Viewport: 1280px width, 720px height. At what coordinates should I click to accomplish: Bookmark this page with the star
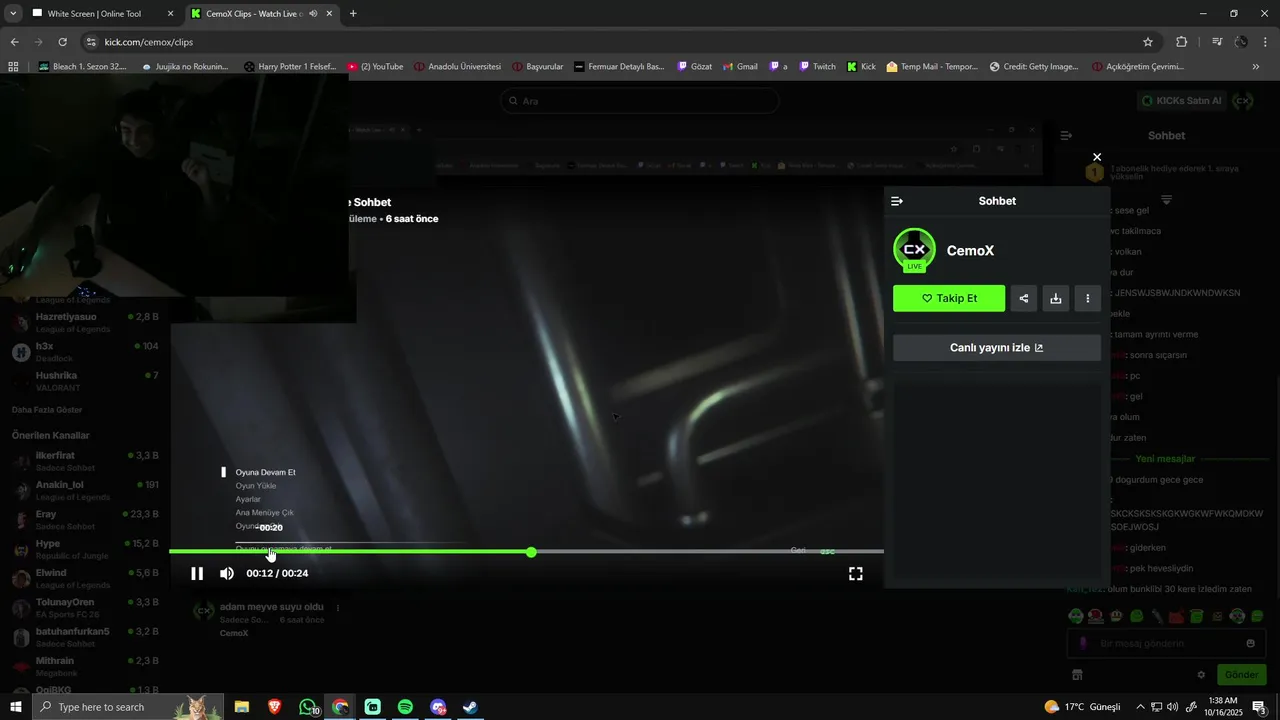(x=1148, y=42)
